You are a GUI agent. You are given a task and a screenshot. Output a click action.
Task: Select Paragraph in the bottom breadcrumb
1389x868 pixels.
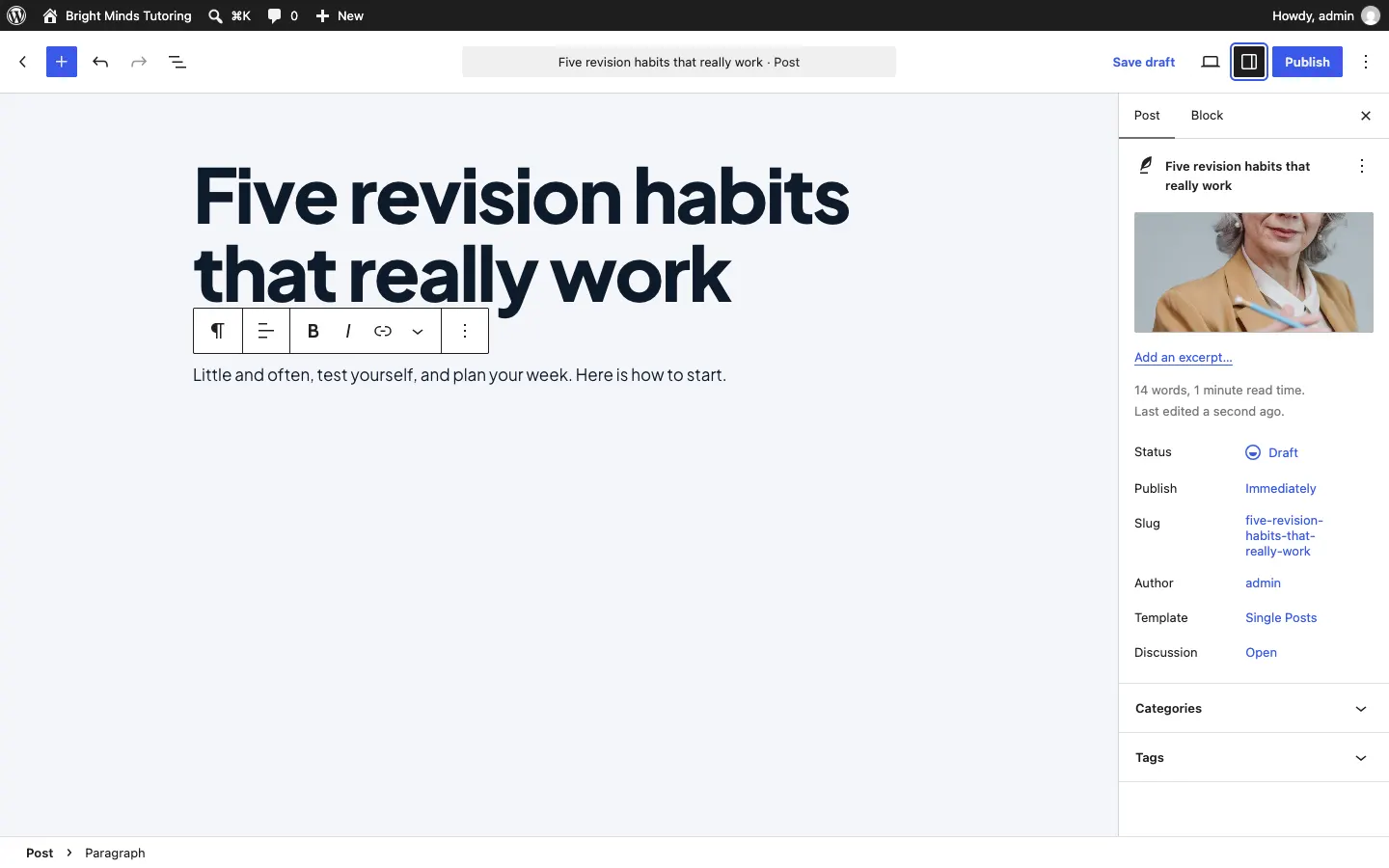[115, 853]
